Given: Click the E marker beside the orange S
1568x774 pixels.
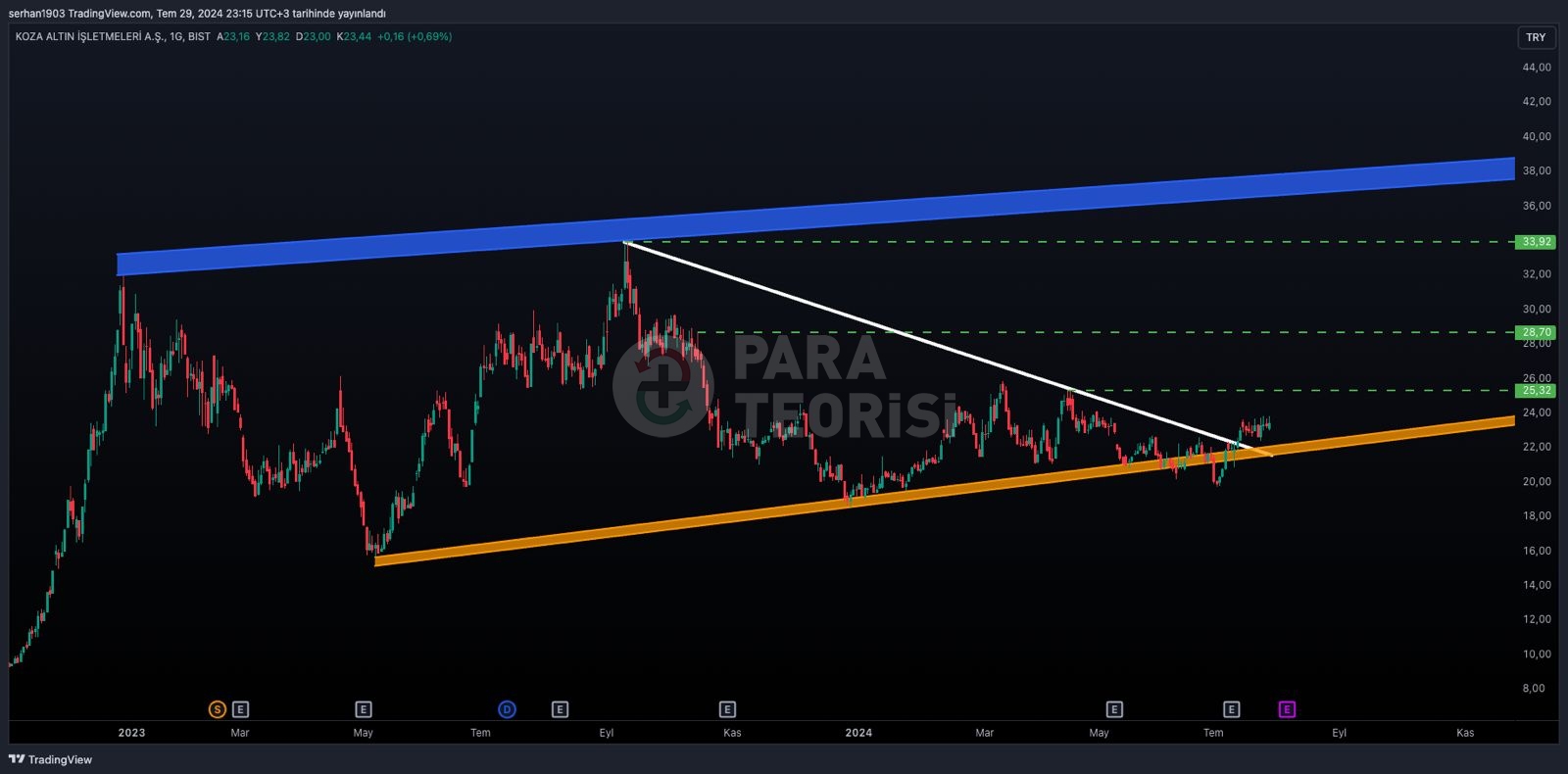Looking at the screenshot, I should click(x=241, y=709).
